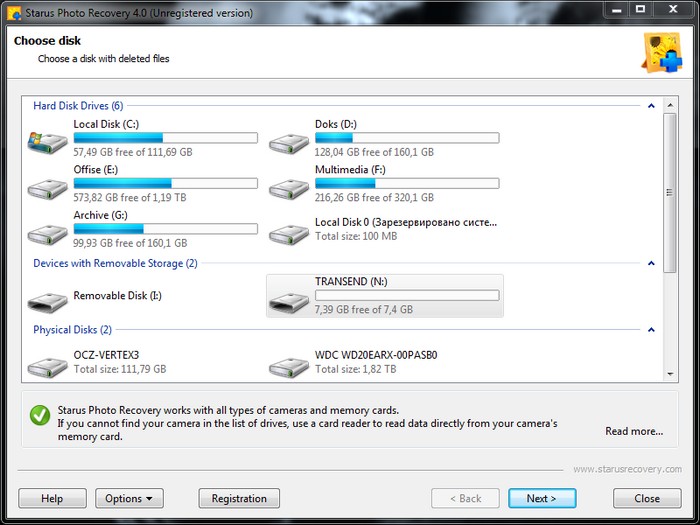Open the Options dropdown button

click(129, 498)
